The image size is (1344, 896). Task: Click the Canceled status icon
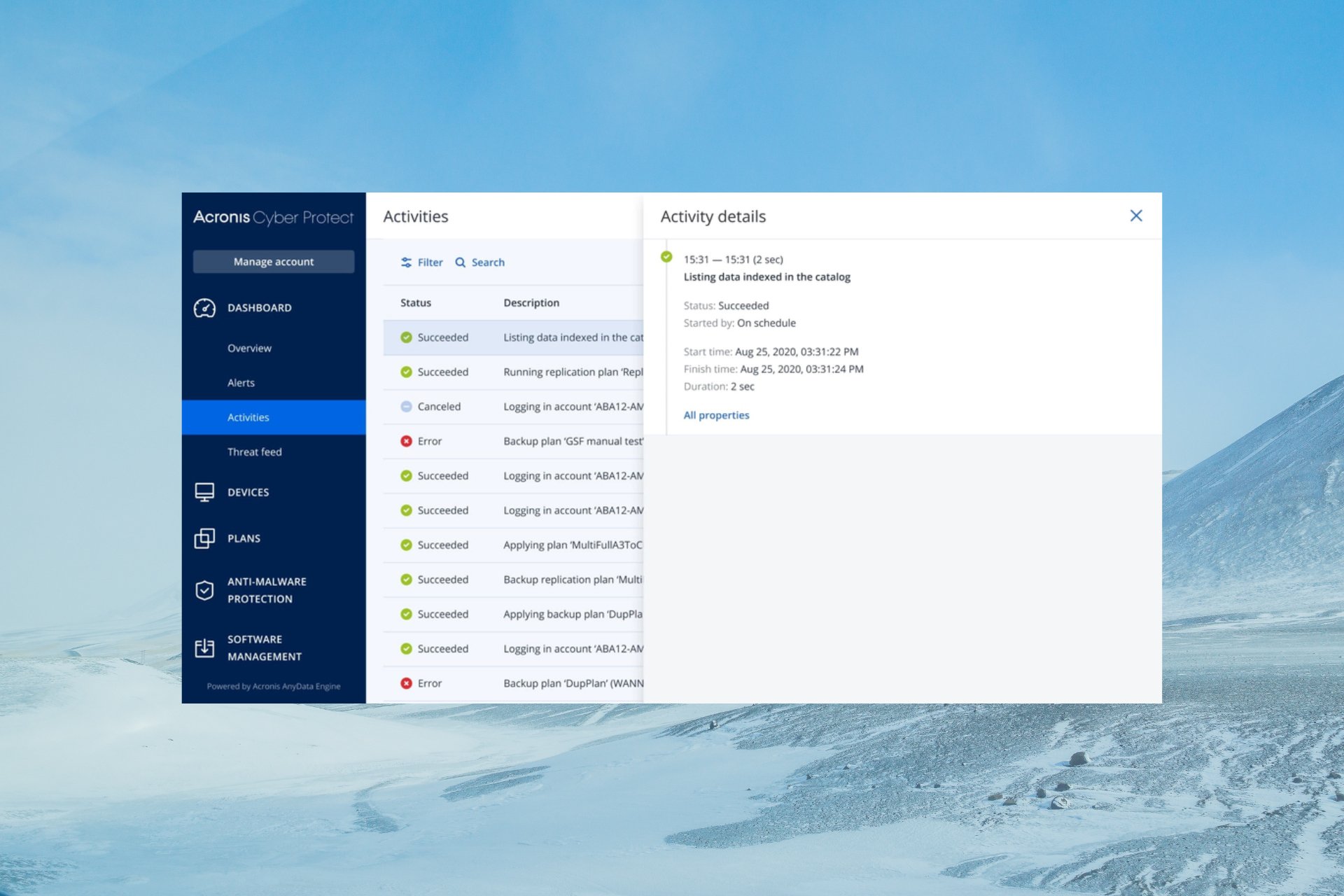click(x=406, y=407)
